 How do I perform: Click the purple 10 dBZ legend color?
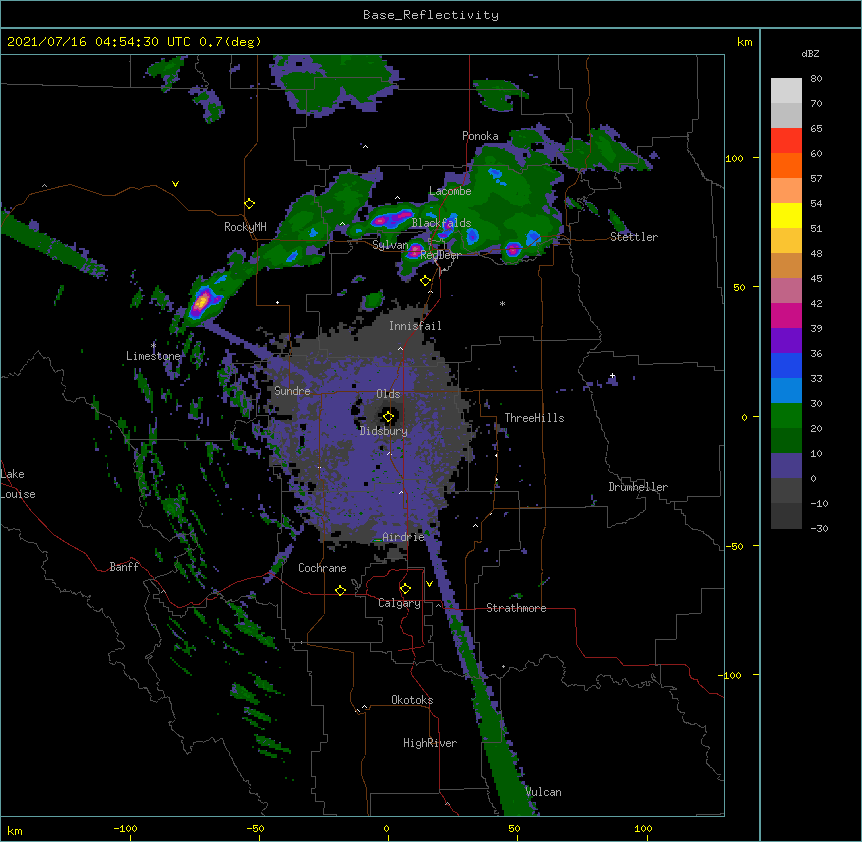(x=786, y=466)
